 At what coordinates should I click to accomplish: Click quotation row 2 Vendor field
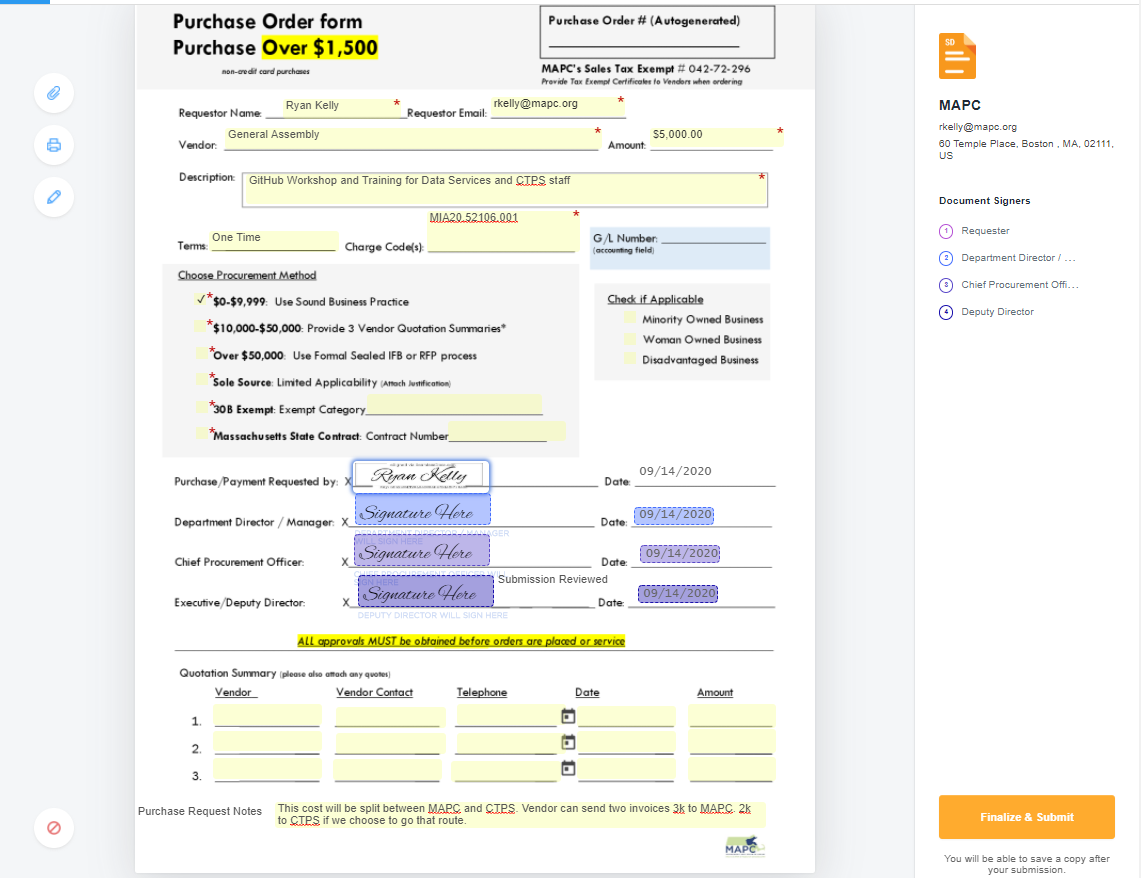point(267,742)
